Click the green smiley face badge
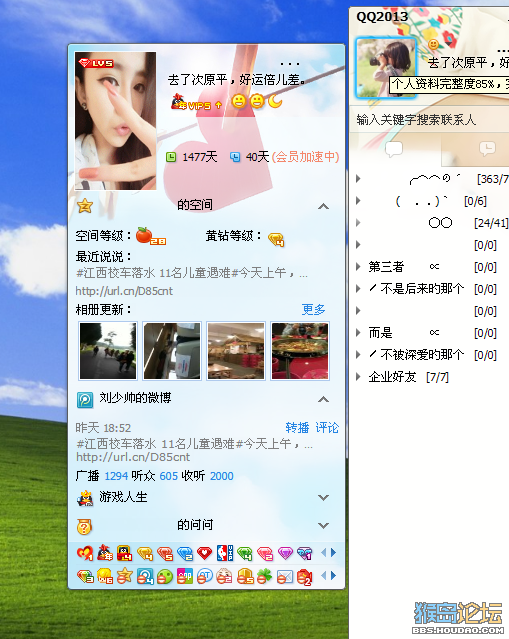The height and width of the screenshot is (639, 509). [x=165, y=576]
